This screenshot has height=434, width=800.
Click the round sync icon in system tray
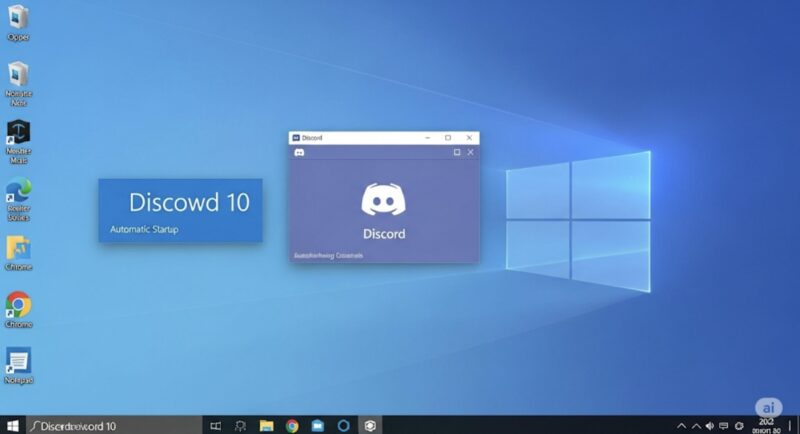(x=739, y=426)
